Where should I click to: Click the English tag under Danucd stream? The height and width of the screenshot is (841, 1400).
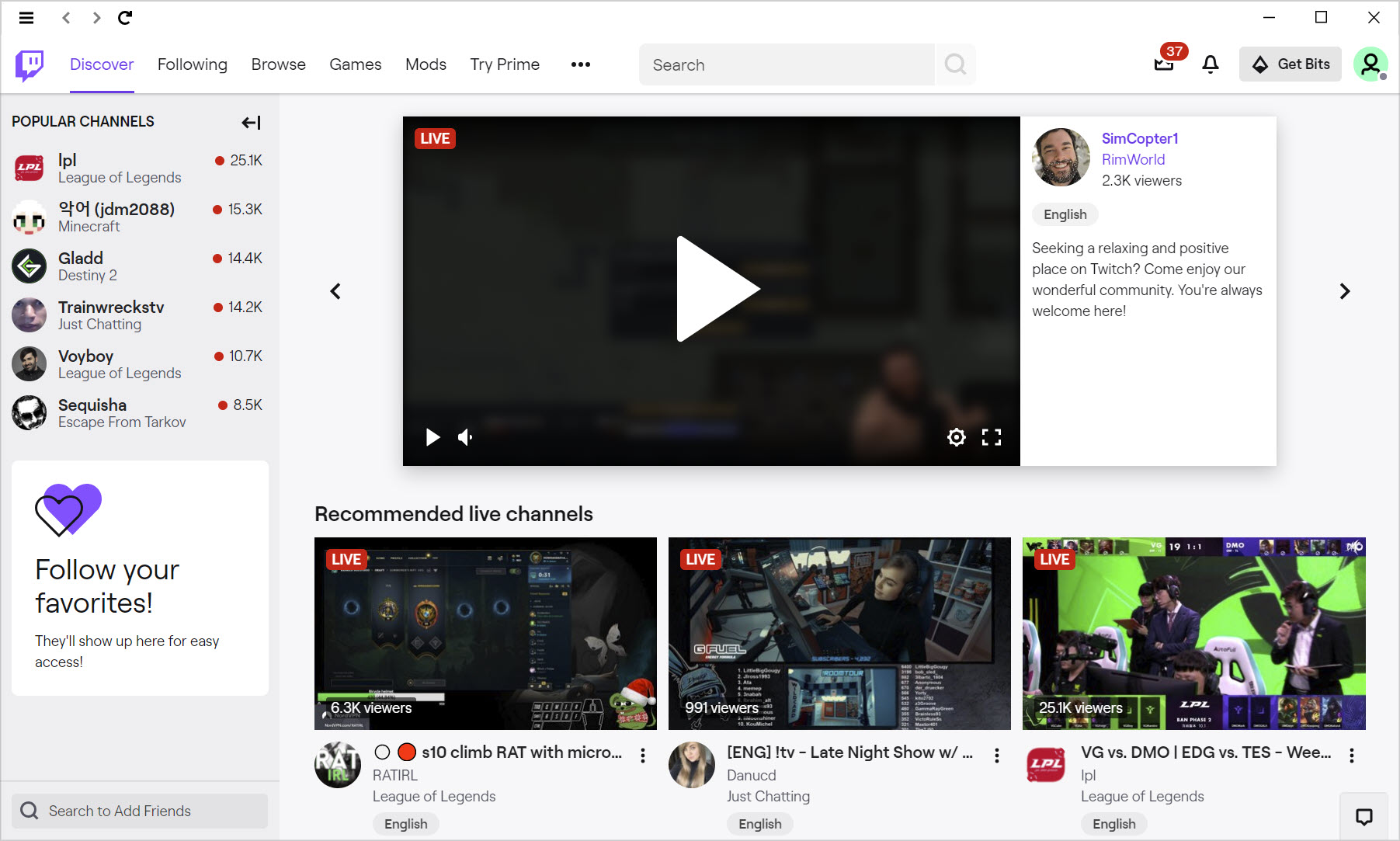pos(760,824)
